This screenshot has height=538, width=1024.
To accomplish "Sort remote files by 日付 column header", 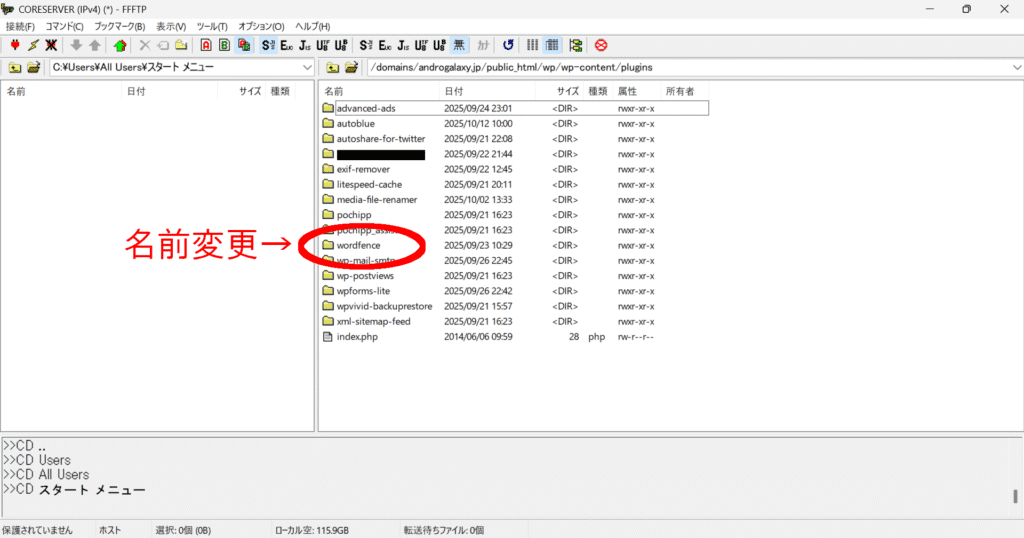I will (454, 91).
